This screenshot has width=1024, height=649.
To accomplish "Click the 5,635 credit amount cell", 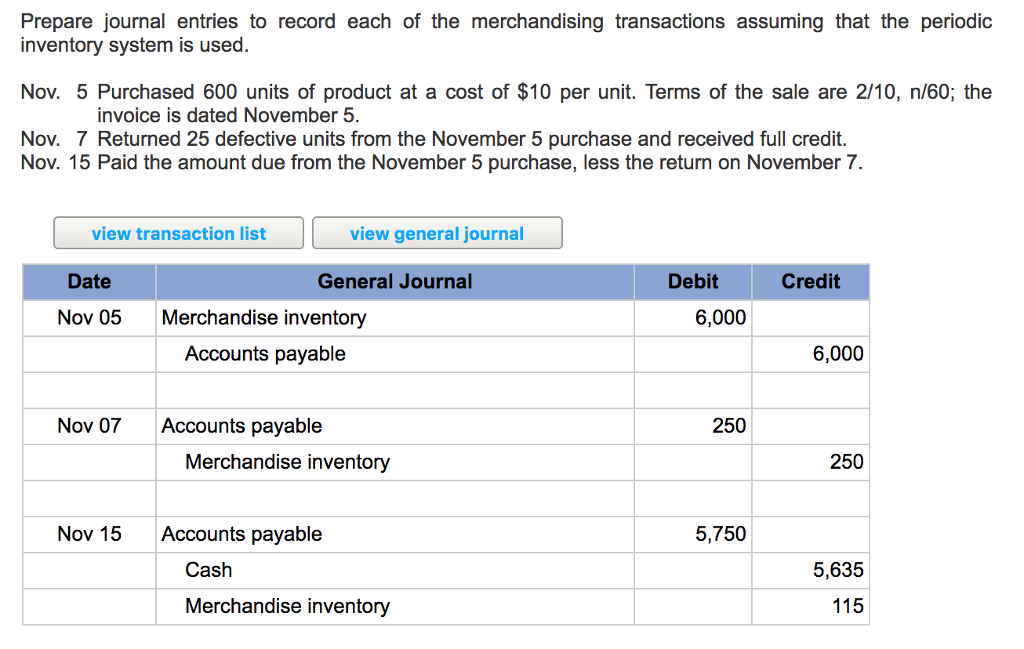I will pyautogui.click(x=810, y=570).
